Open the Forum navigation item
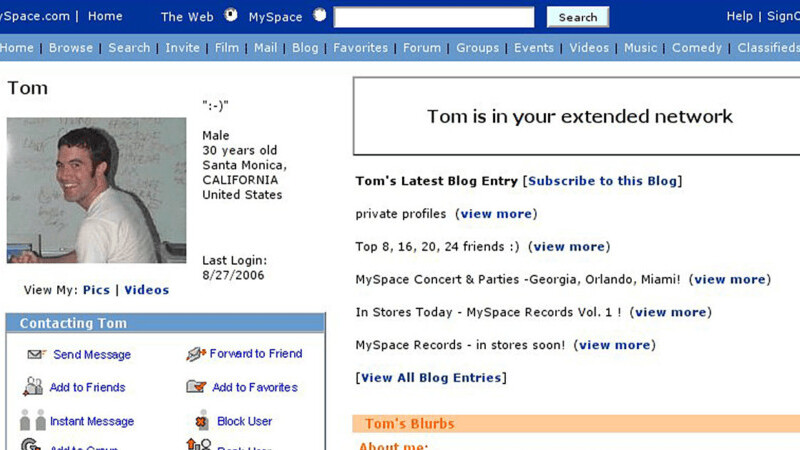The height and width of the screenshot is (450, 800). [x=422, y=48]
